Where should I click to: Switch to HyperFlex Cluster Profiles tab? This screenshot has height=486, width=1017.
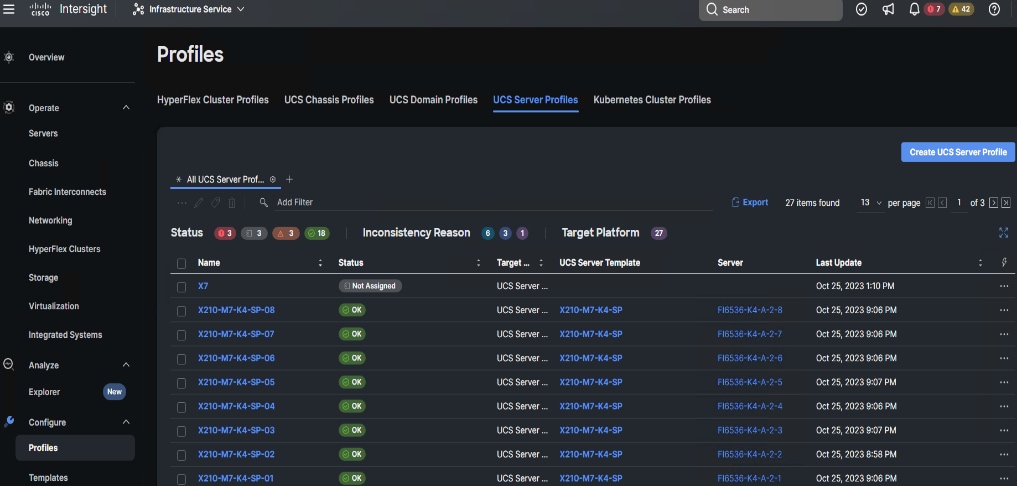[x=213, y=100]
